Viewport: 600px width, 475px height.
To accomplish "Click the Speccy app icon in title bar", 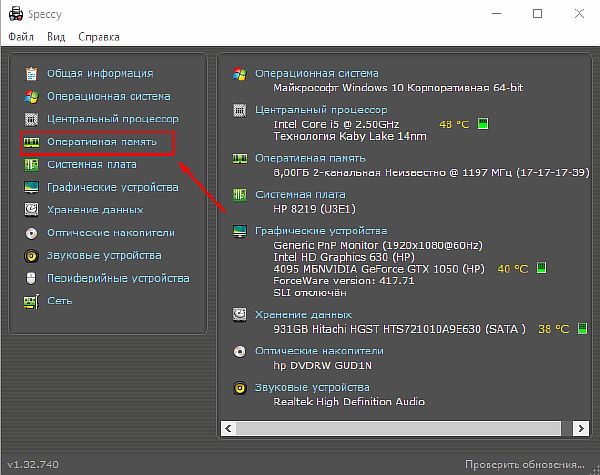I will tap(16, 14).
